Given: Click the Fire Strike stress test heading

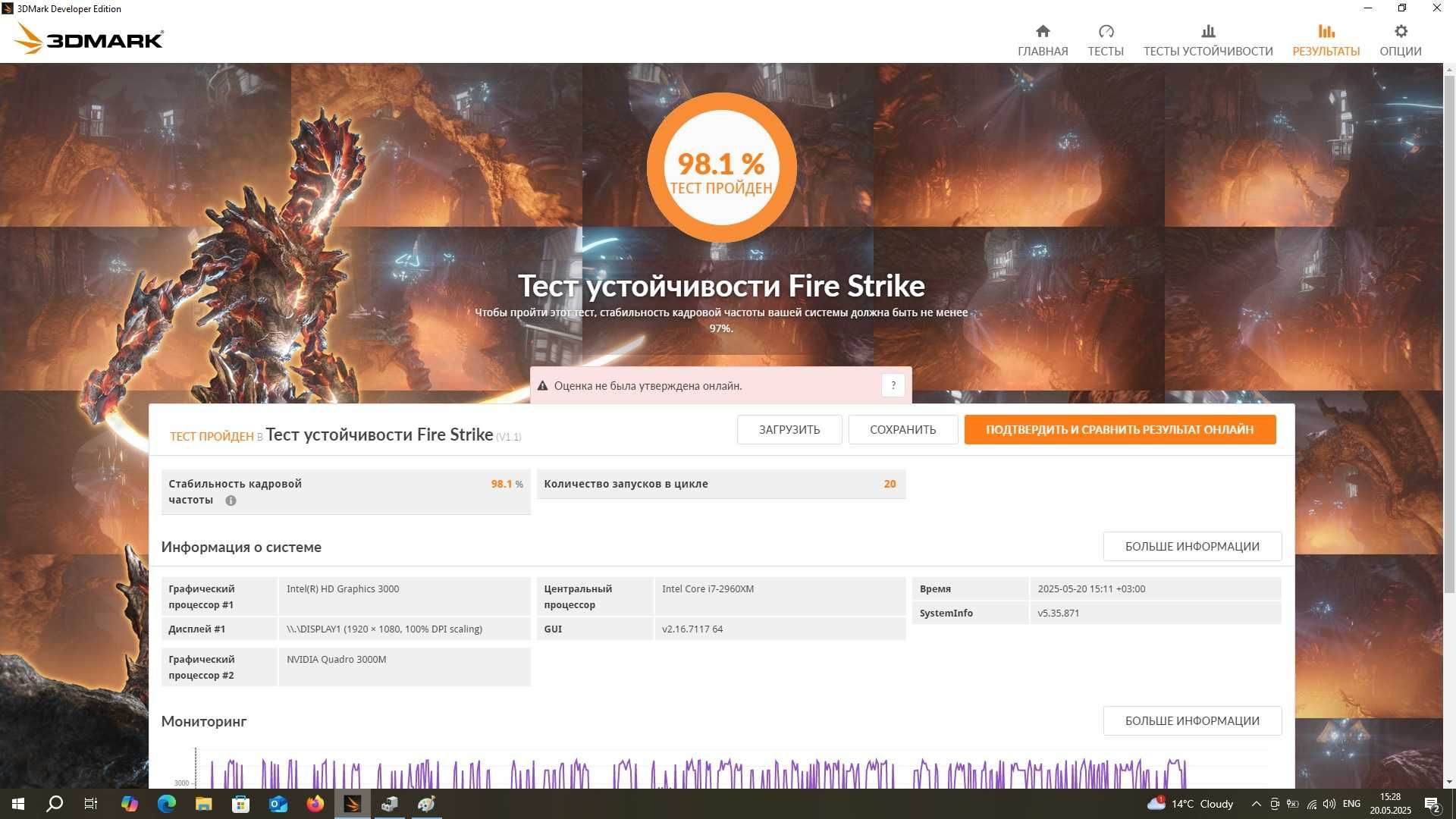Looking at the screenshot, I should pyautogui.click(x=721, y=286).
